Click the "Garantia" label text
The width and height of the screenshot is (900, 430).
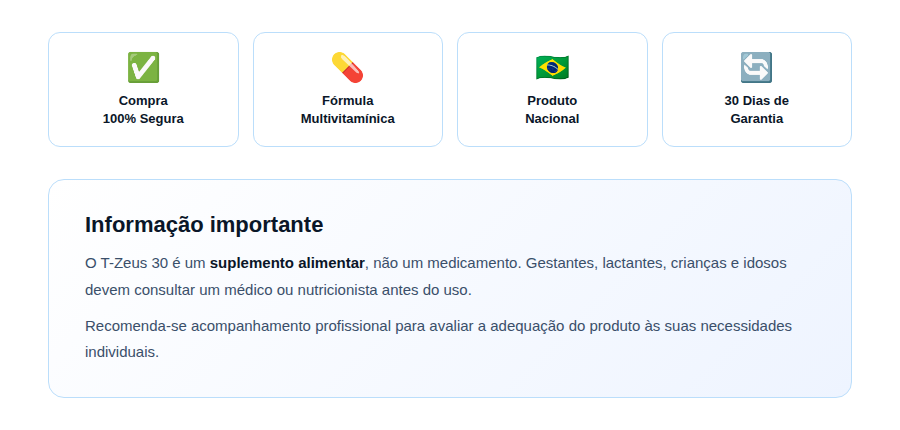coord(757,119)
